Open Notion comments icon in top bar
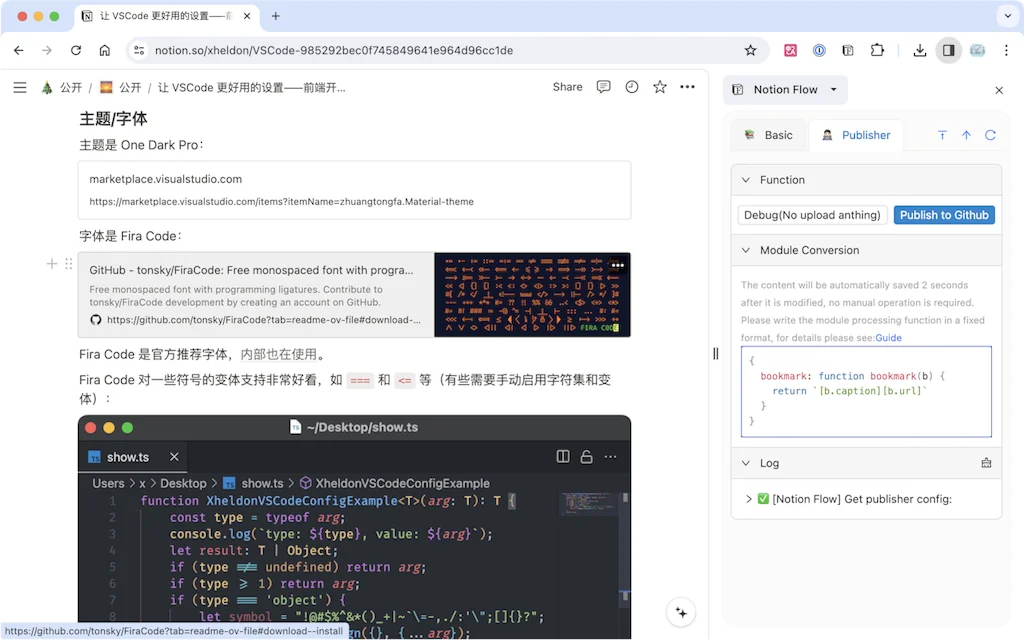1024x640 pixels. coord(603,87)
